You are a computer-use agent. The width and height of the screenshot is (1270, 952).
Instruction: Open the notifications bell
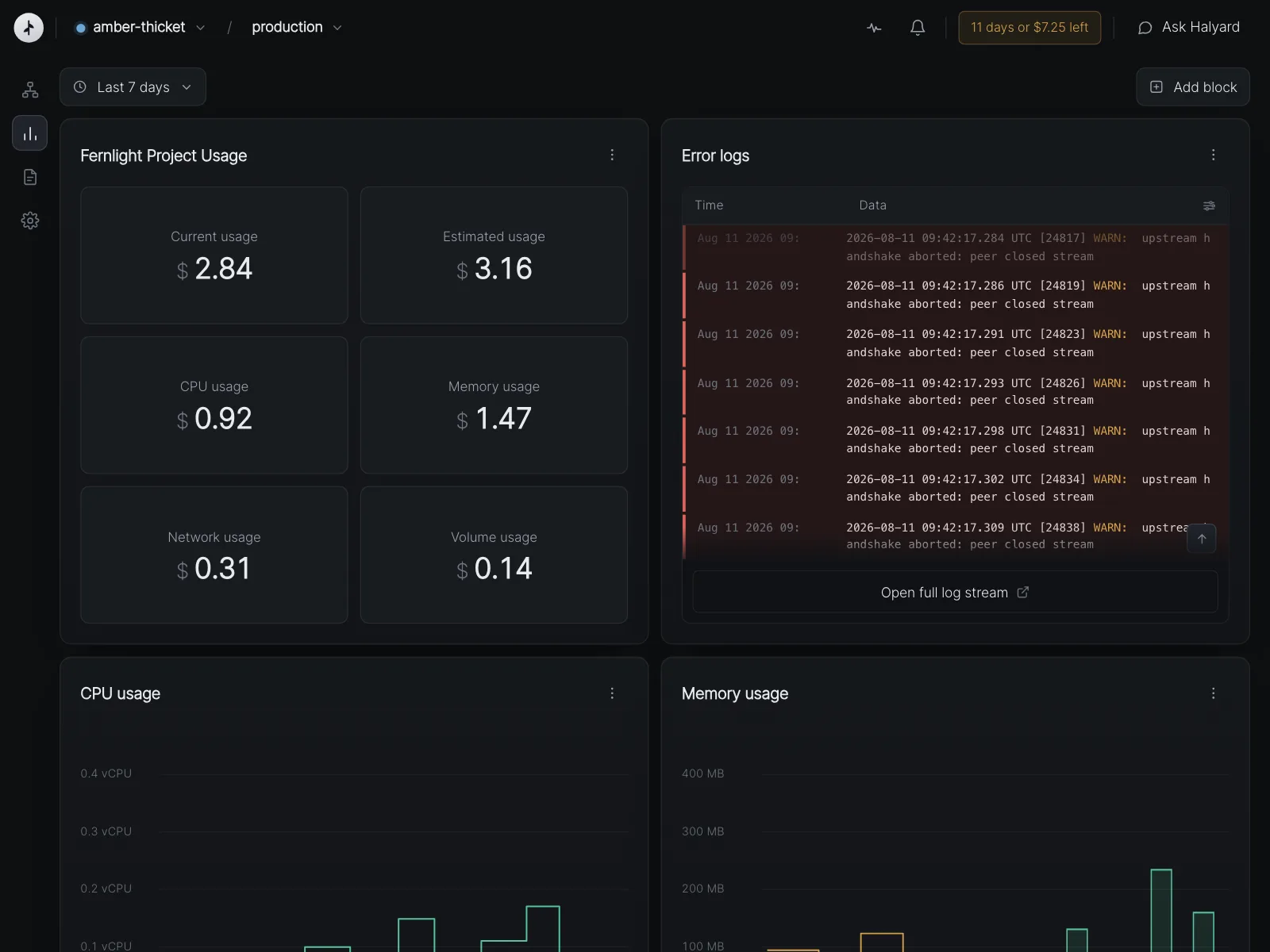click(918, 28)
